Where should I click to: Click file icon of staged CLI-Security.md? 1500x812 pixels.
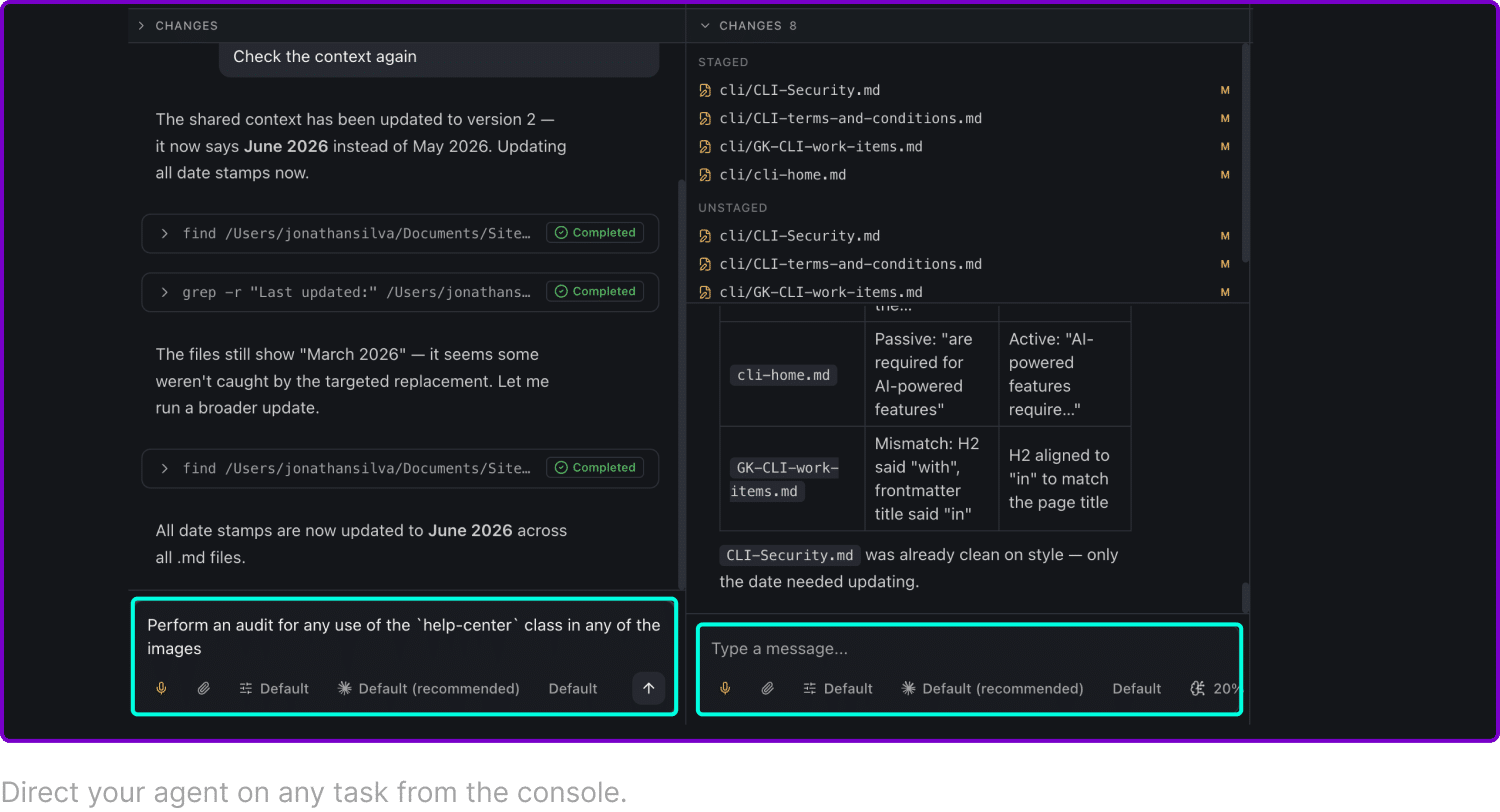(705, 90)
